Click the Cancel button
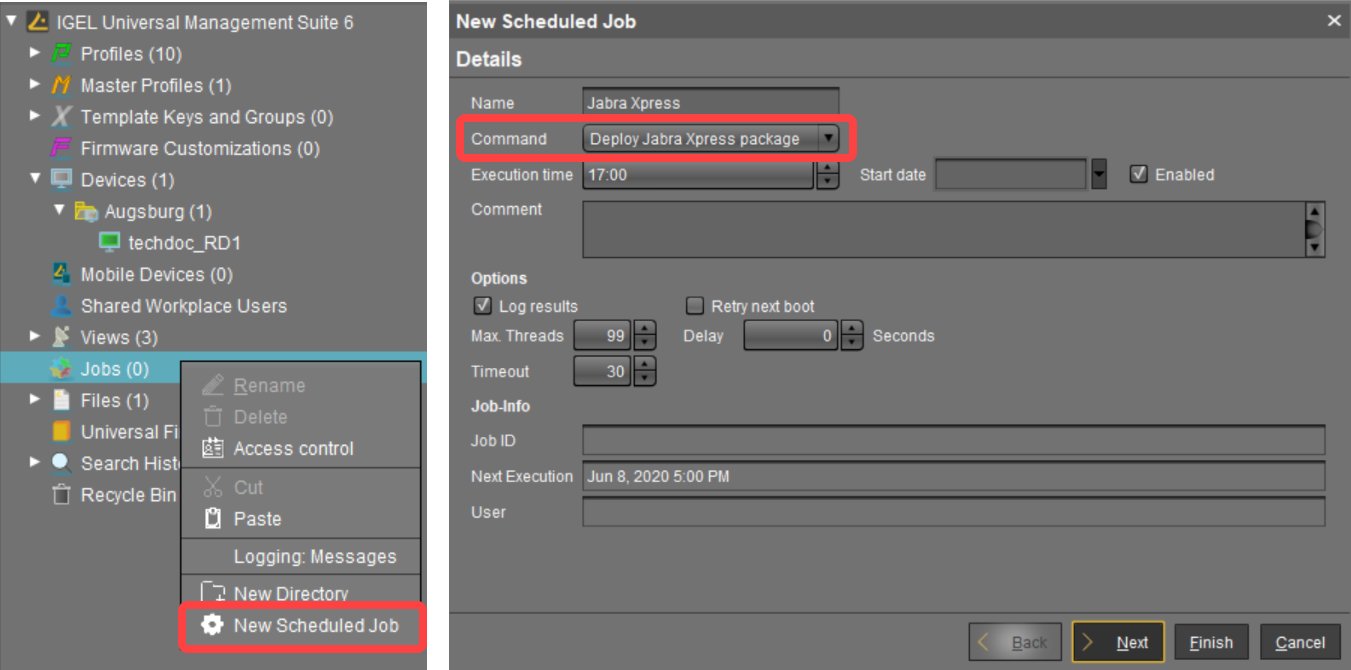 tap(1300, 642)
